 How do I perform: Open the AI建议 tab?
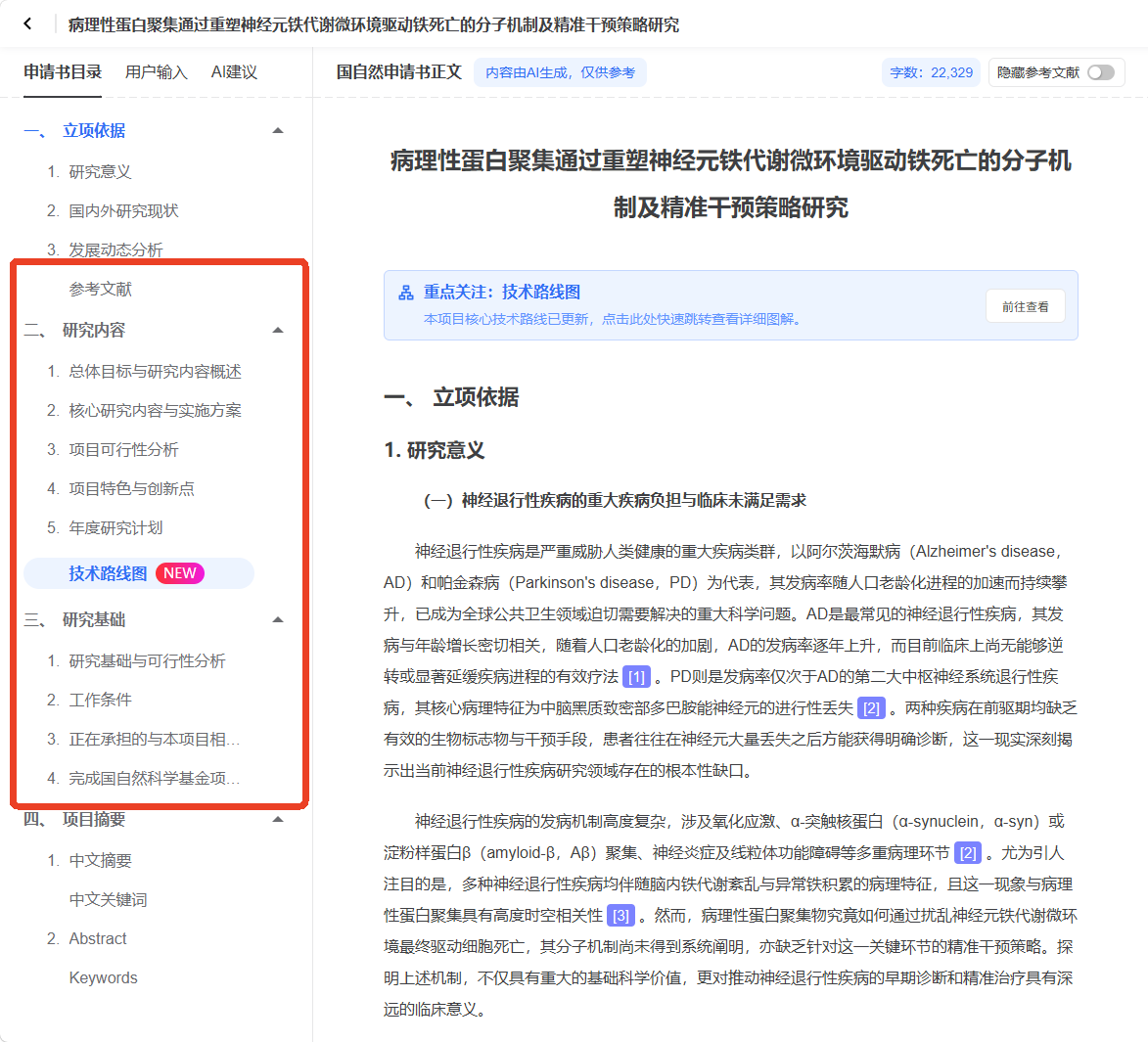point(234,72)
